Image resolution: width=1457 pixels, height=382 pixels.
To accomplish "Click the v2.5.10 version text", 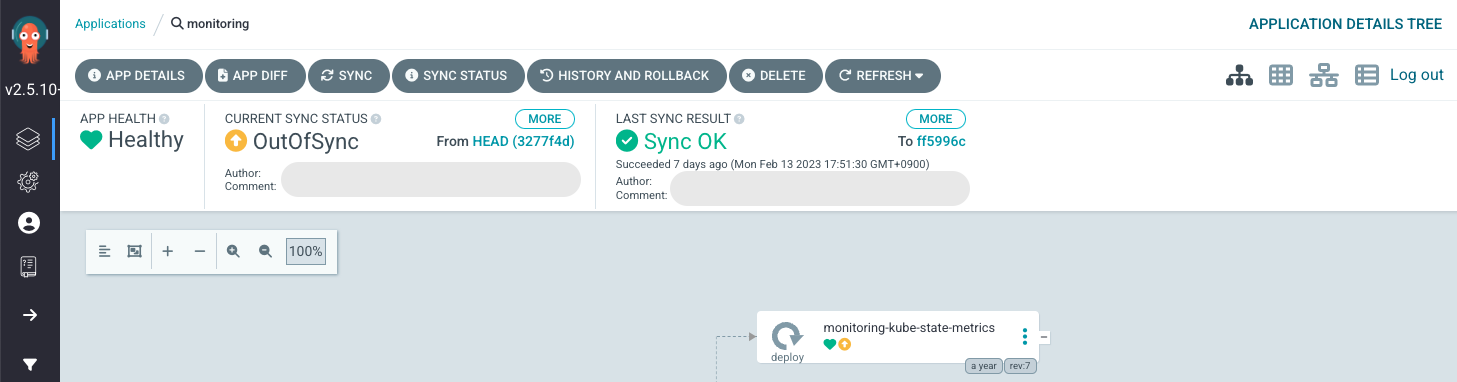I will [x=33, y=89].
